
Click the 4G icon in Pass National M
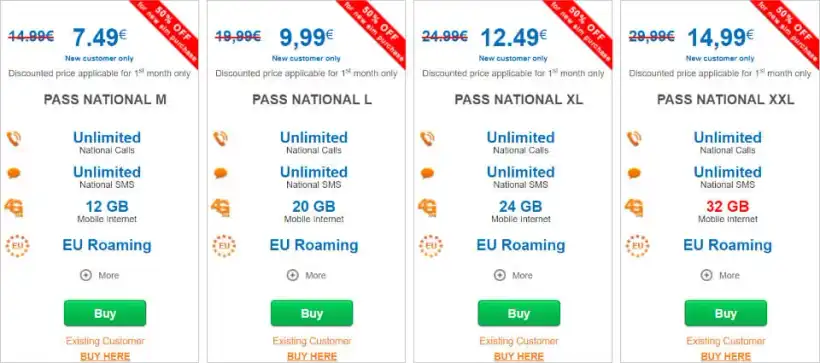tap(14, 208)
